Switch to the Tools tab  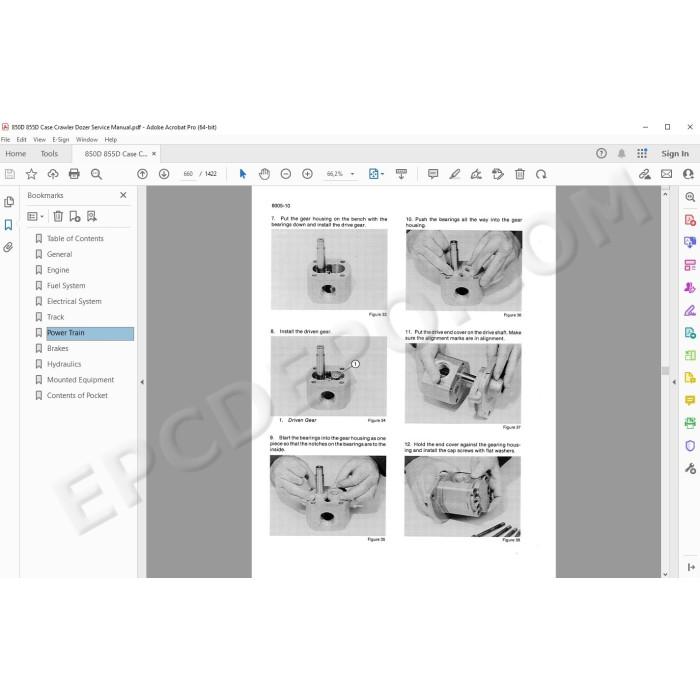(x=49, y=154)
